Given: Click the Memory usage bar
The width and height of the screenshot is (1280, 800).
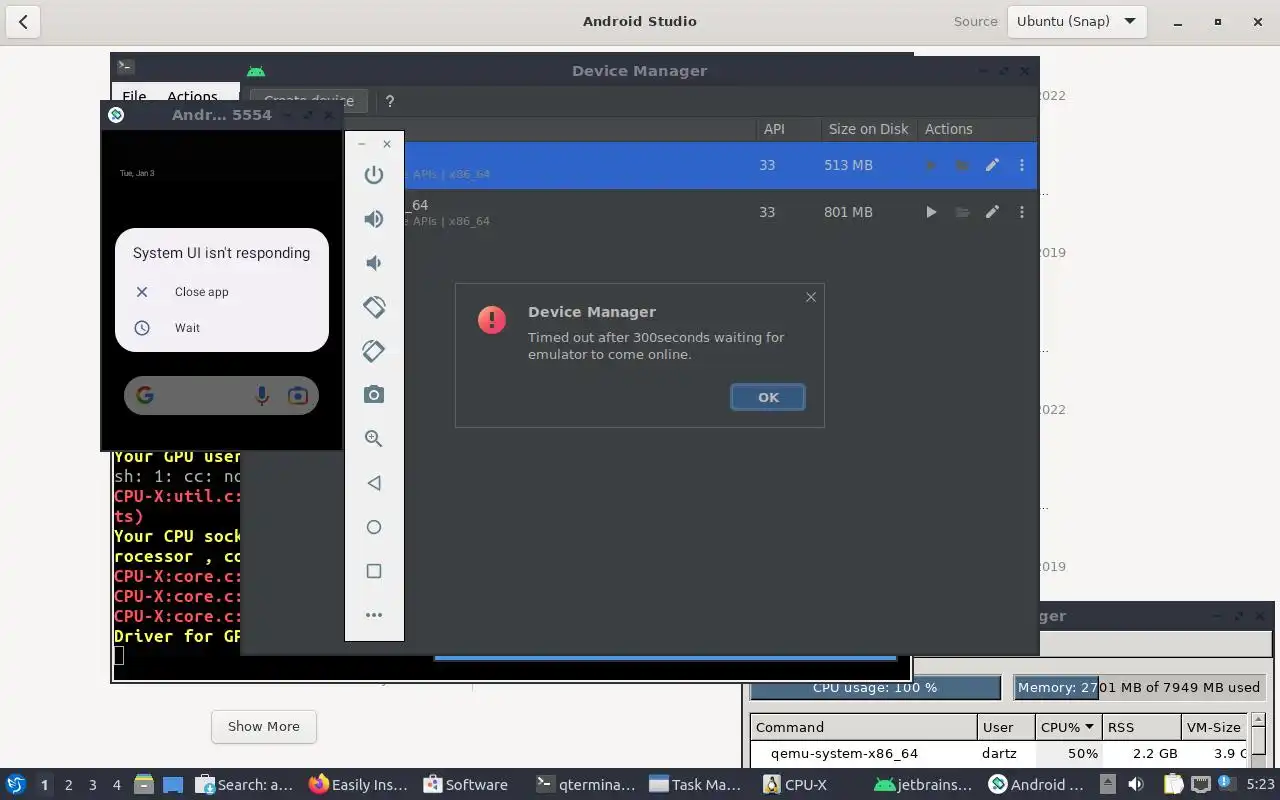Looking at the screenshot, I should point(1139,687).
